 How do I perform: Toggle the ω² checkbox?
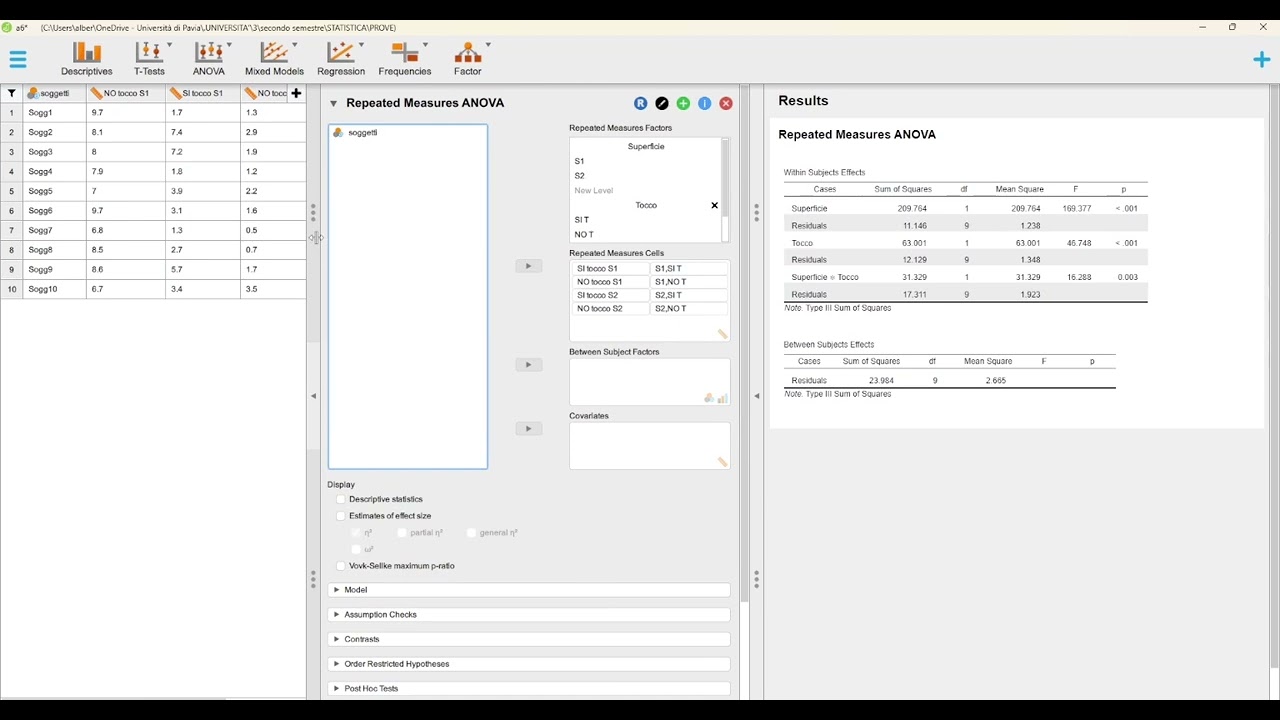pos(356,549)
